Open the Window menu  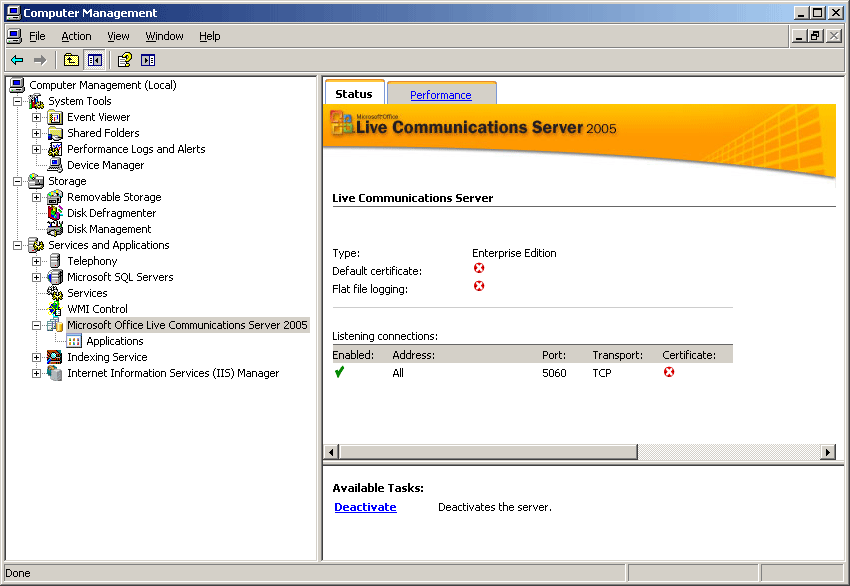click(164, 36)
